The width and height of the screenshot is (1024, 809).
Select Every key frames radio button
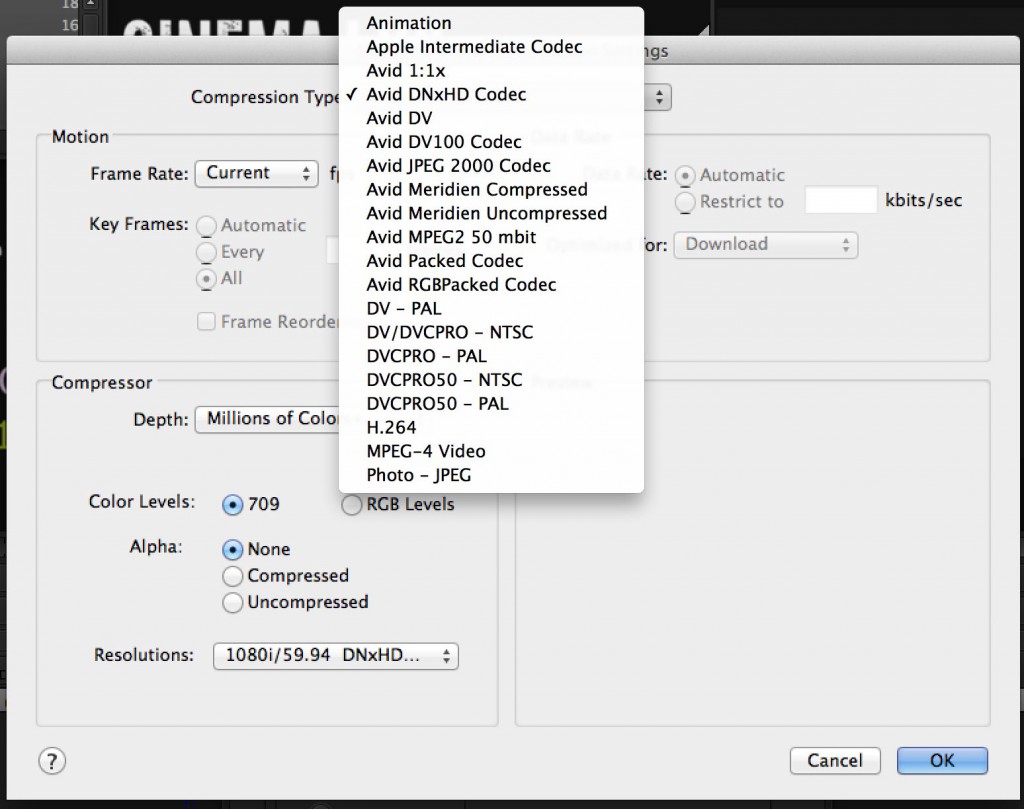click(x=206, y=252)
